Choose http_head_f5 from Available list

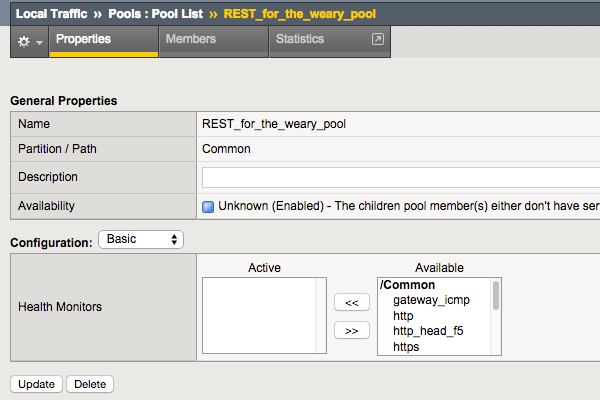click(428, 331)
